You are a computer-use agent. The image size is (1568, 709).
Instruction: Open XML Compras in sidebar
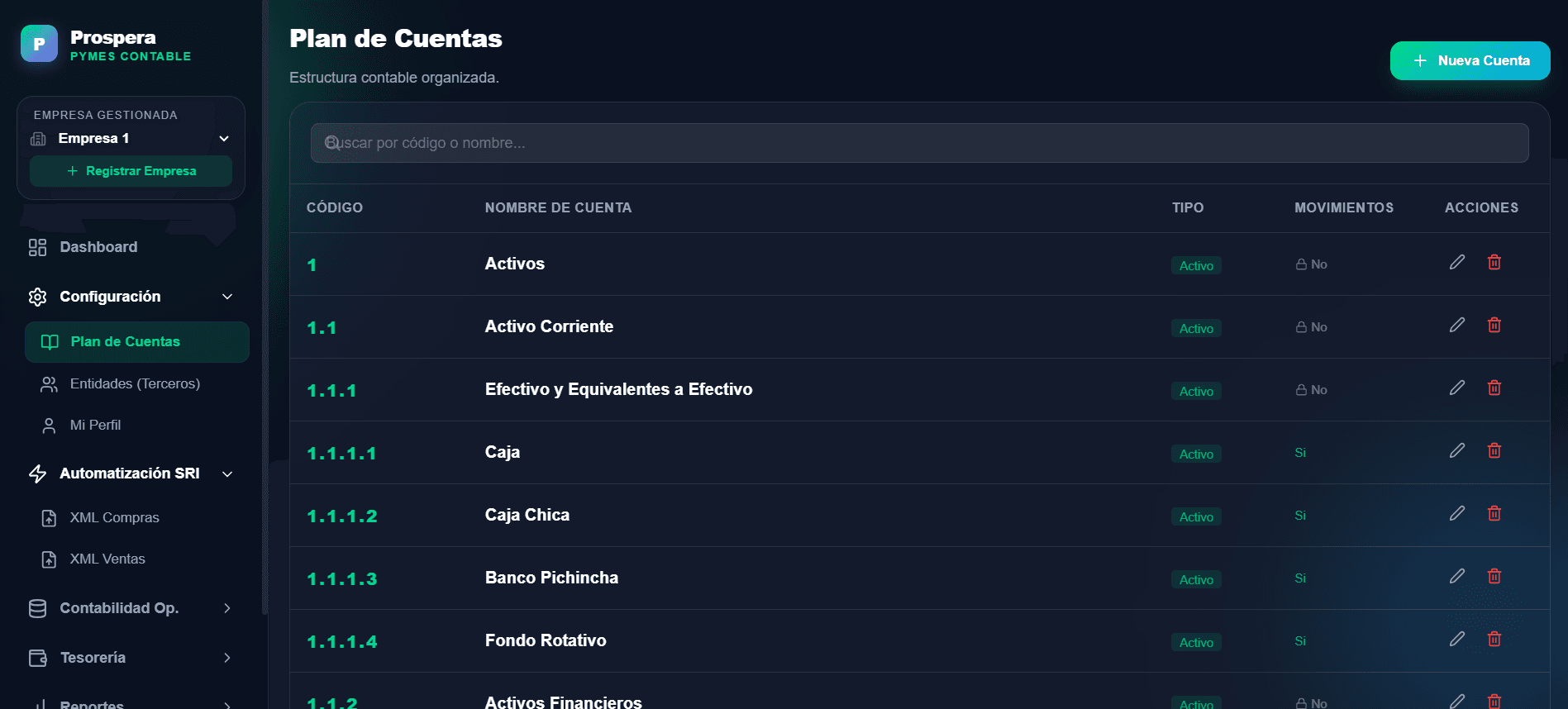pos(114,517)
